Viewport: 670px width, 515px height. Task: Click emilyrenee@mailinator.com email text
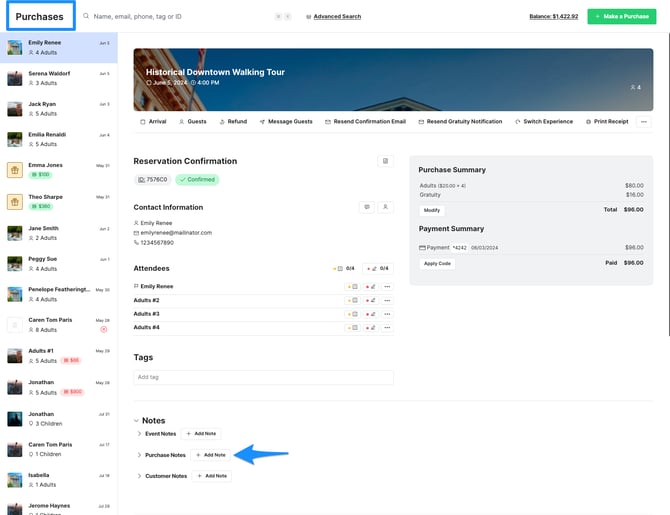(176, 233)
